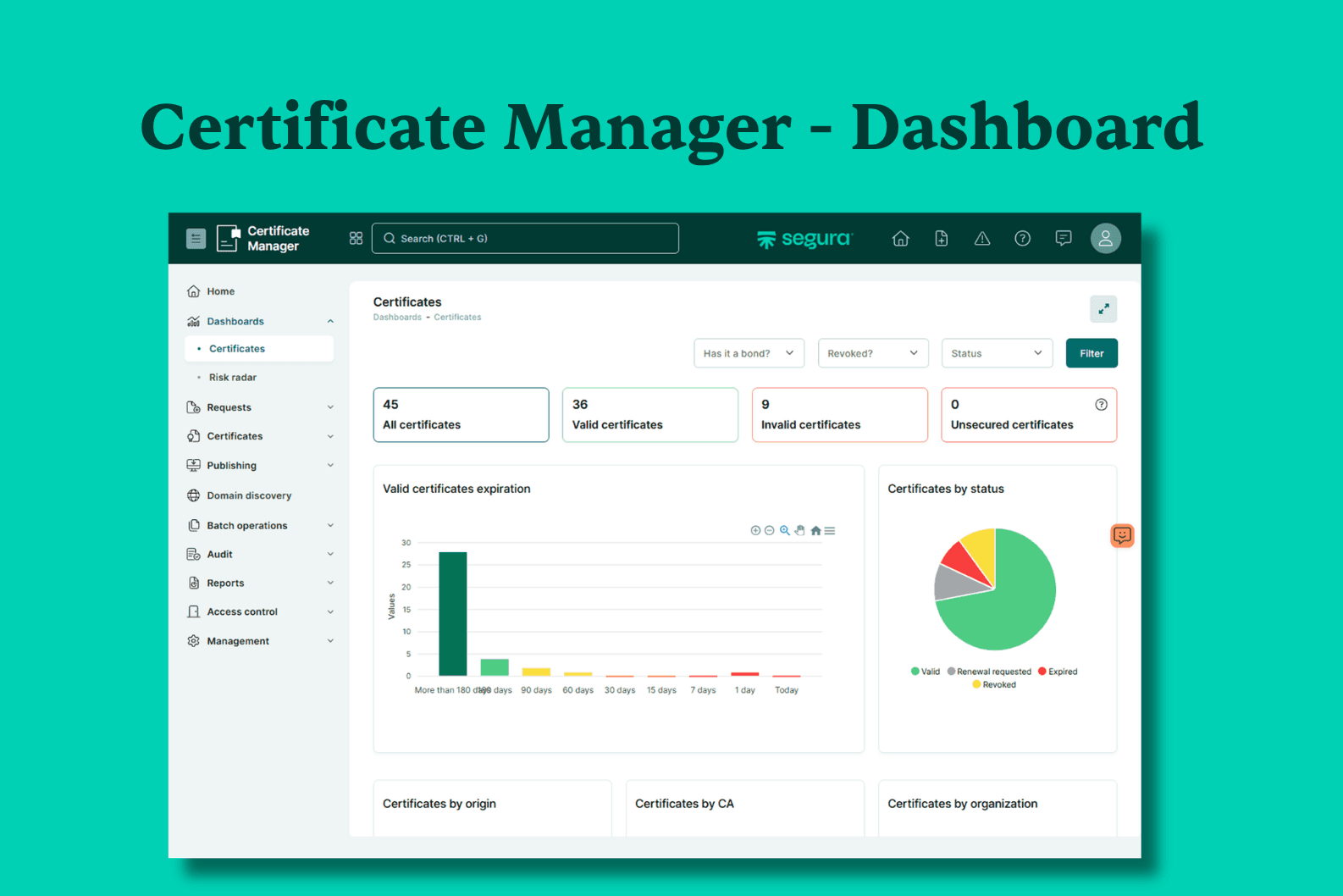The height and width of the screenshot is (896, 1343).
Task: Toggle the Expired legend swatch
Action: pos(1042,672)
